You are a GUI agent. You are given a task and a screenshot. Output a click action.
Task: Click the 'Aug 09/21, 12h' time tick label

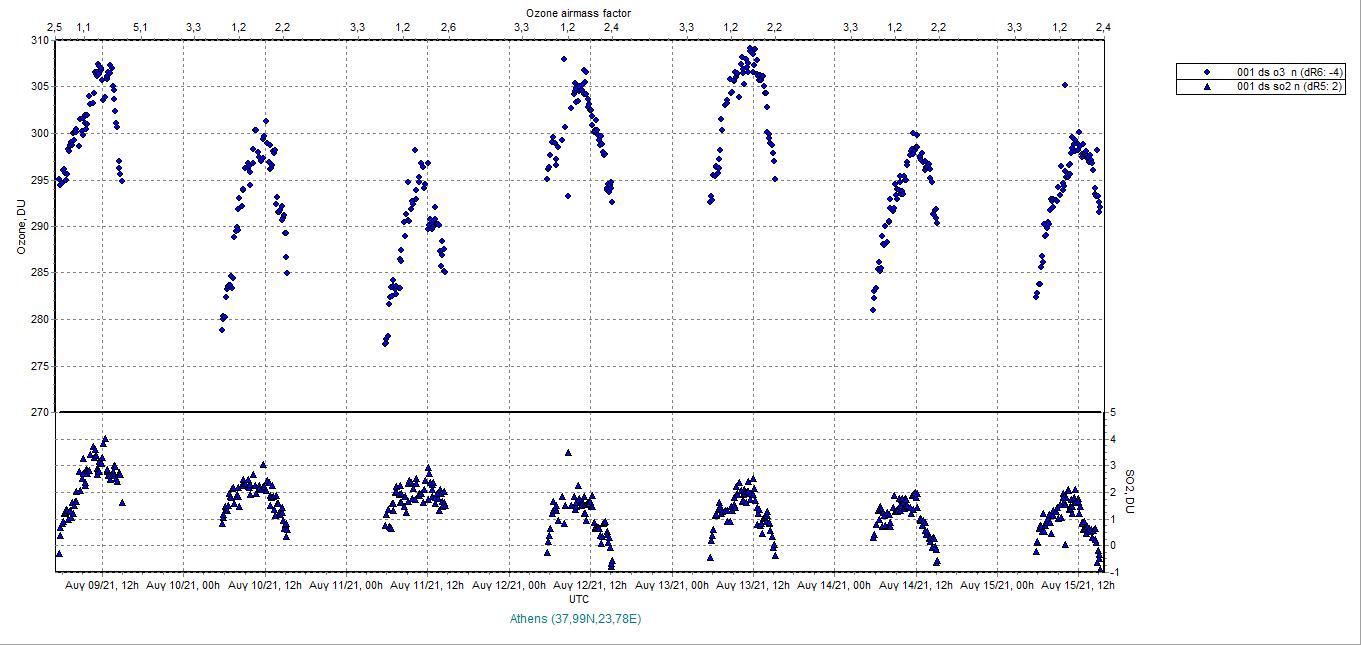click(x=101, y=585)
